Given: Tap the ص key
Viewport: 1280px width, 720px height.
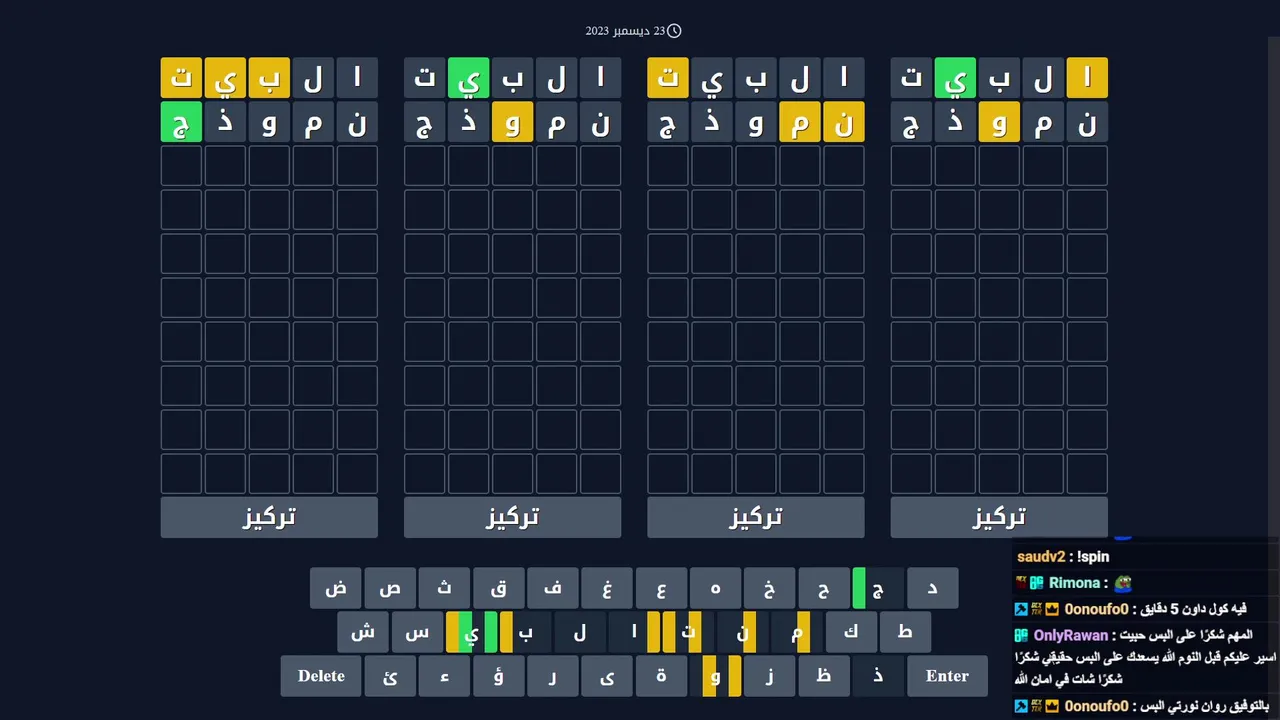Looking at the screenshot, I should pos(390,588).
